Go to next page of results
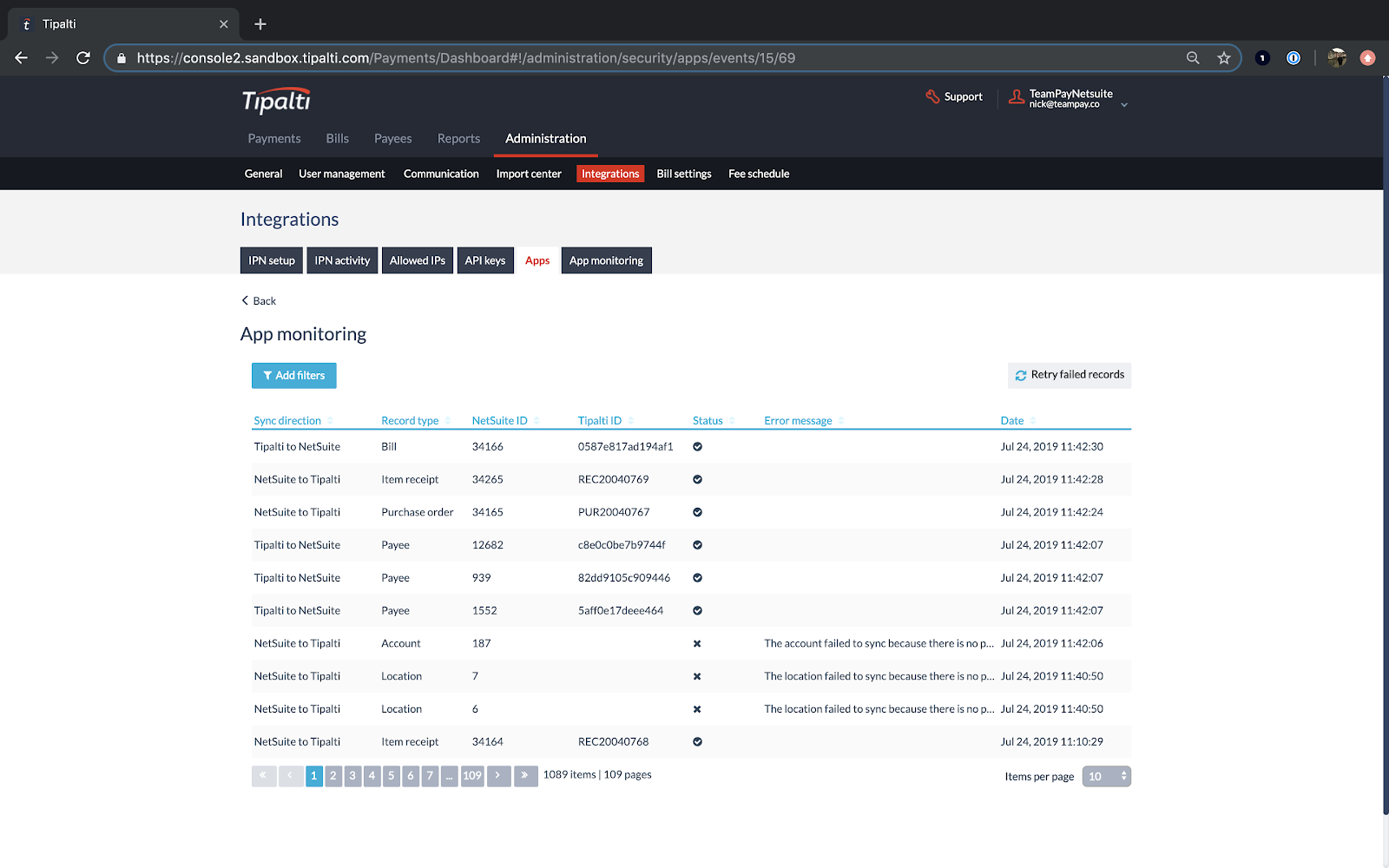The width and height of the screenshot is (1389, 868). point(498,776)
